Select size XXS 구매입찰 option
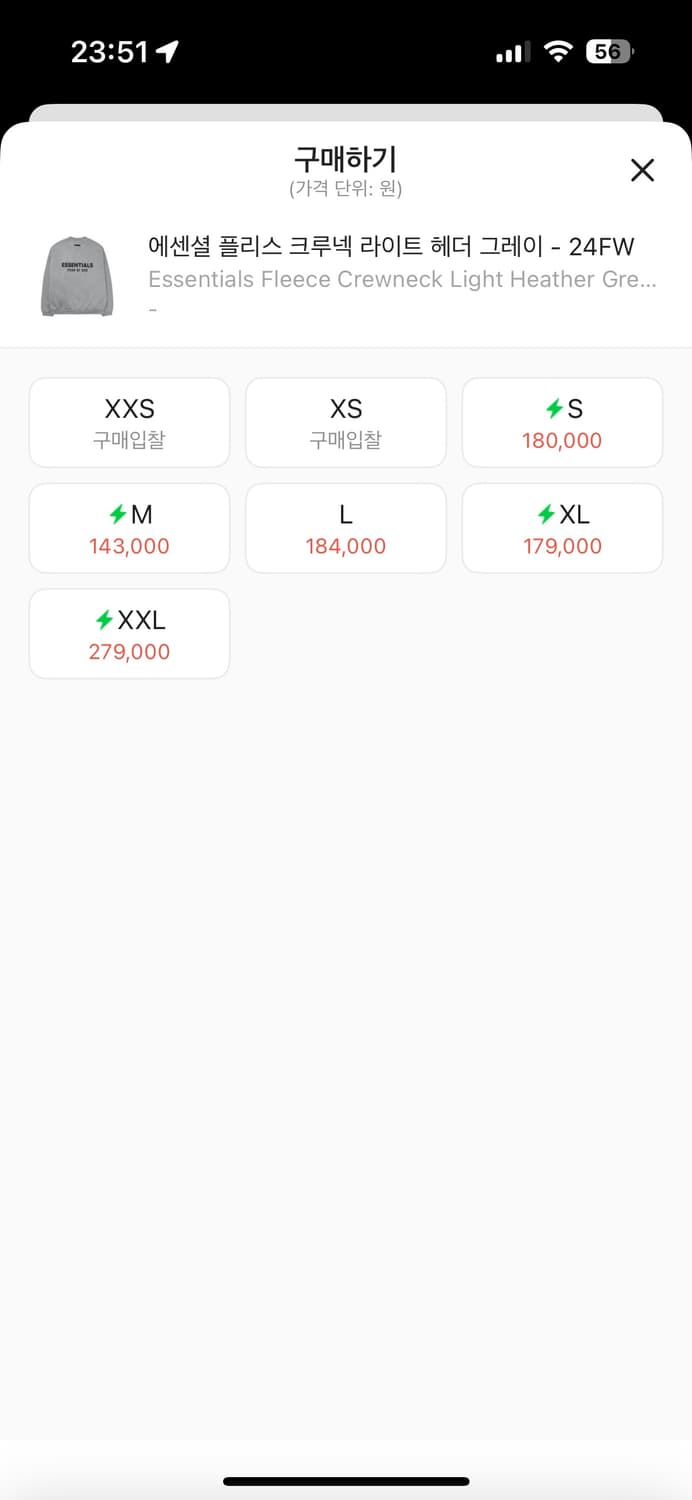 click(x=129, y=423)
